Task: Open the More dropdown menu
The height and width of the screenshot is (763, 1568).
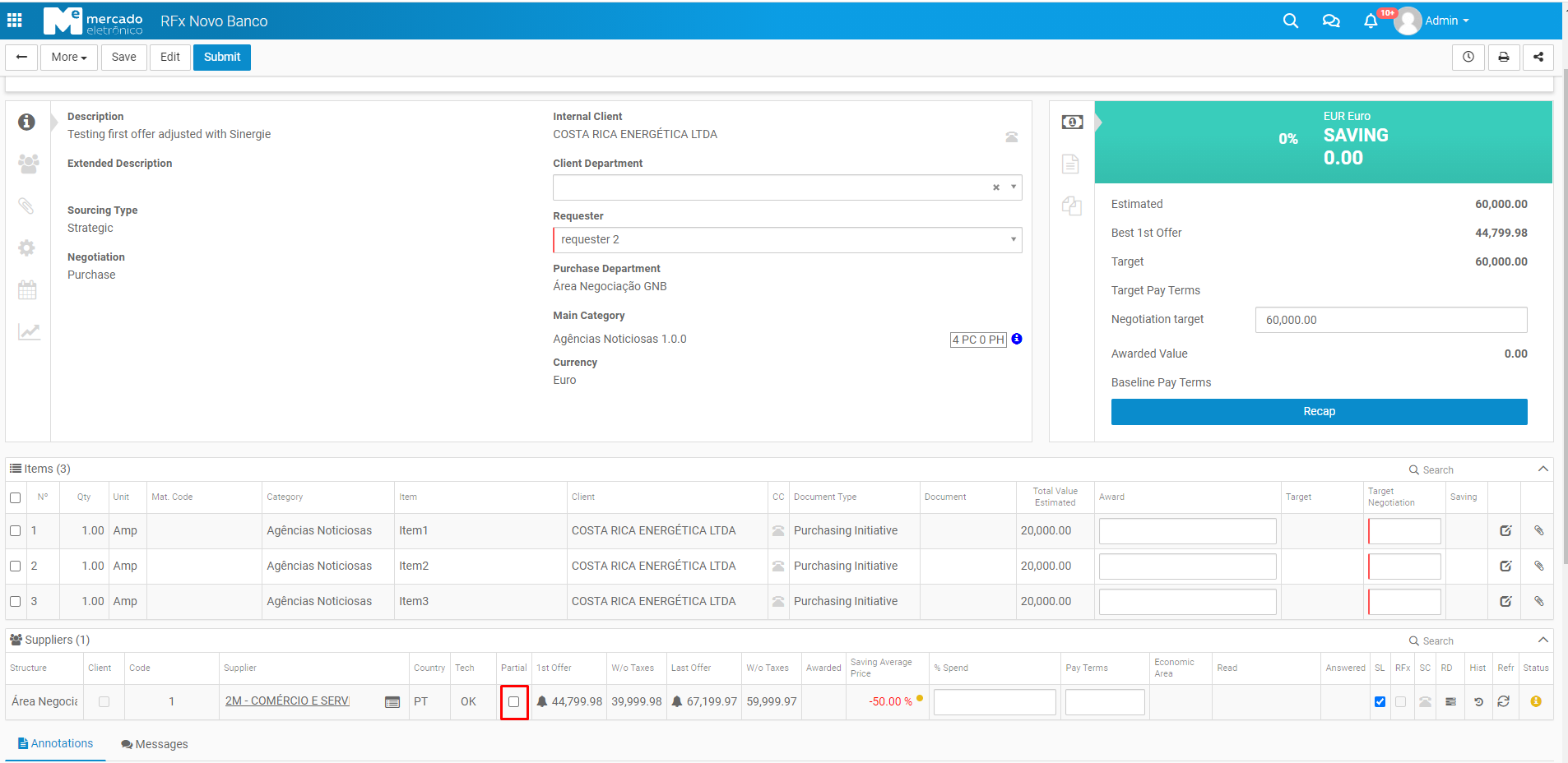Action: tap(69, 58)
